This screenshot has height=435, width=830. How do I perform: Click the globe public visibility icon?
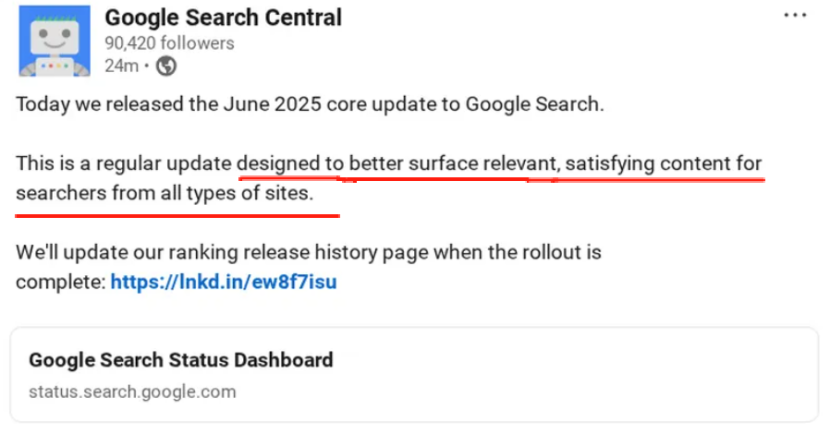[166, 66]
